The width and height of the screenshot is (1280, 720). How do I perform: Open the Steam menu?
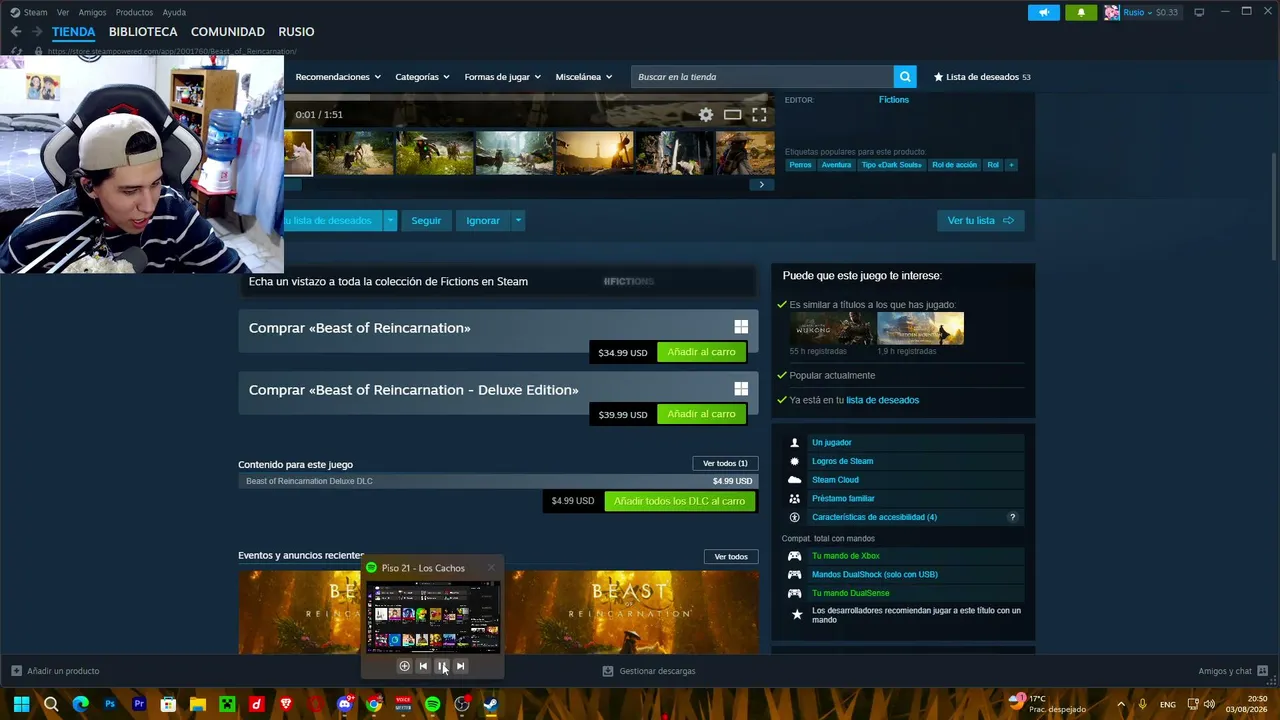pos(35,12)
